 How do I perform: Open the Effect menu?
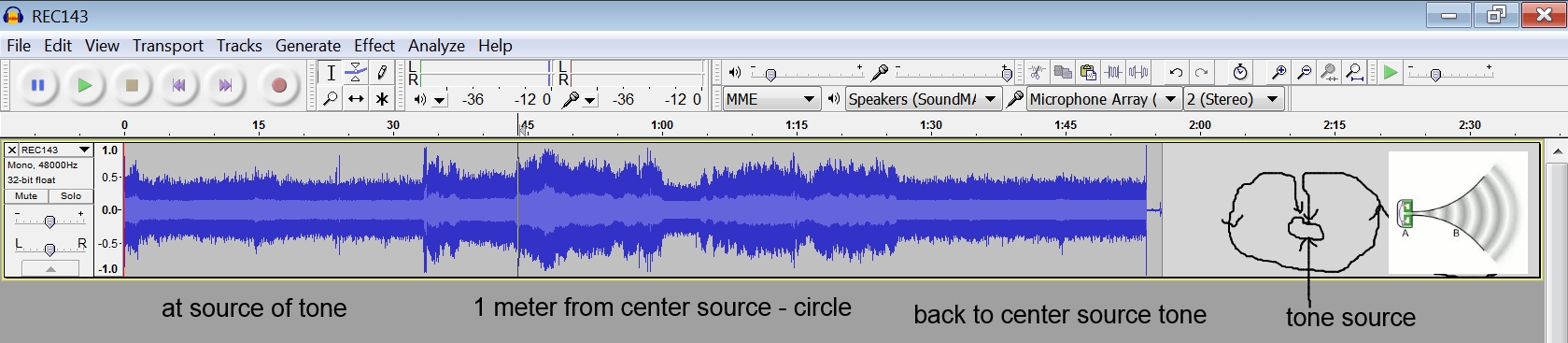point(374,46)
